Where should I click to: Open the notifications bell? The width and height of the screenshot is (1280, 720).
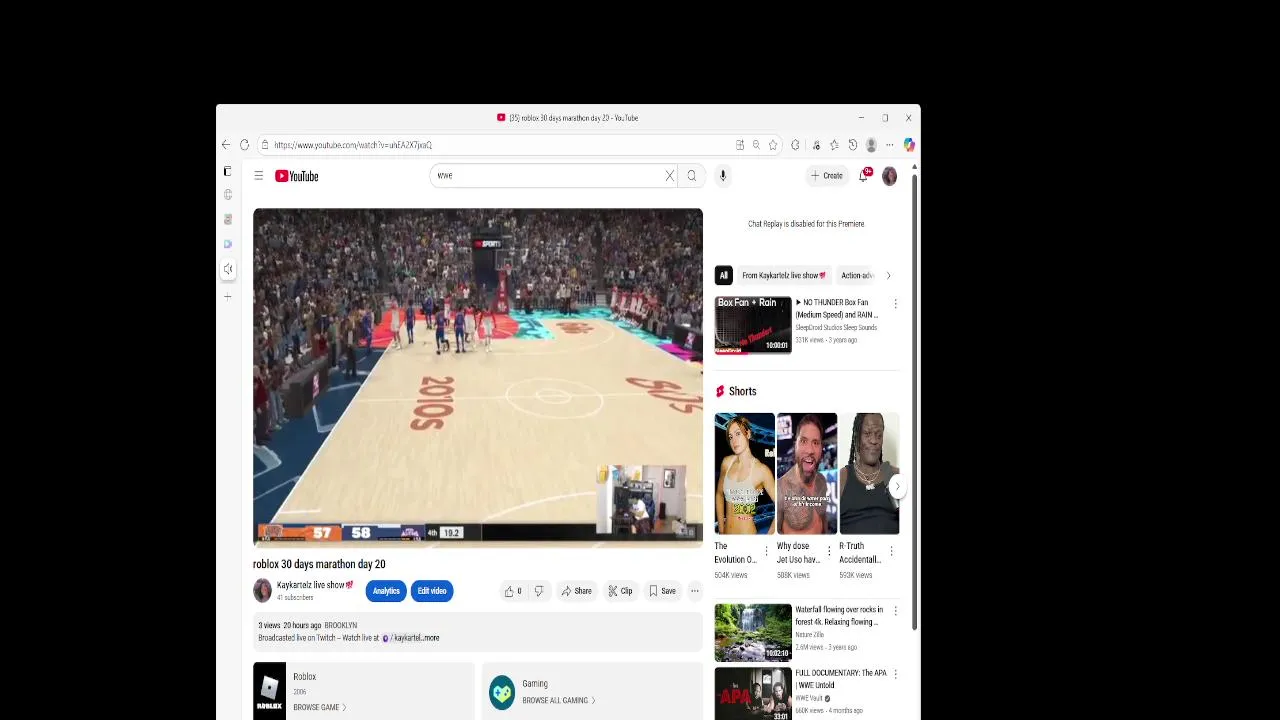864,176
